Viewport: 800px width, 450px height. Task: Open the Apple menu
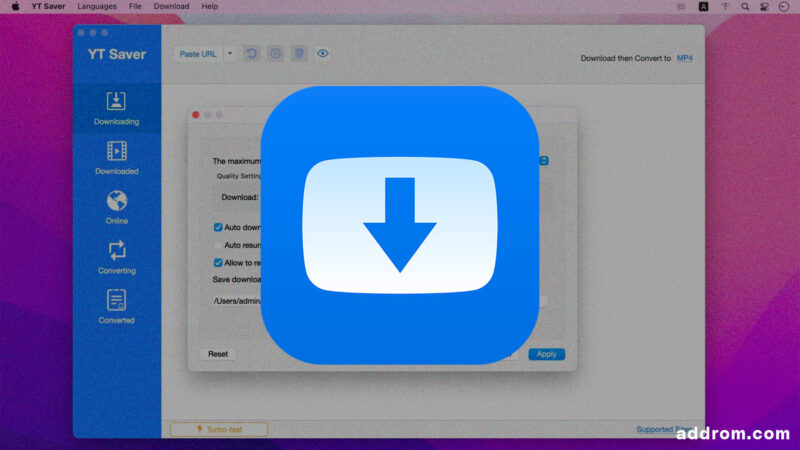[x=15, y=7]
